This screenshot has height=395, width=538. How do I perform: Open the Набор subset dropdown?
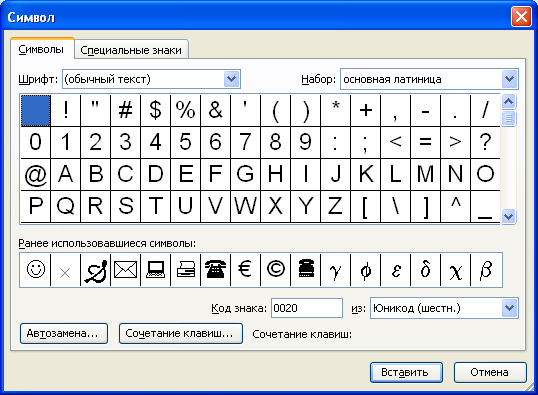point(510,79)
